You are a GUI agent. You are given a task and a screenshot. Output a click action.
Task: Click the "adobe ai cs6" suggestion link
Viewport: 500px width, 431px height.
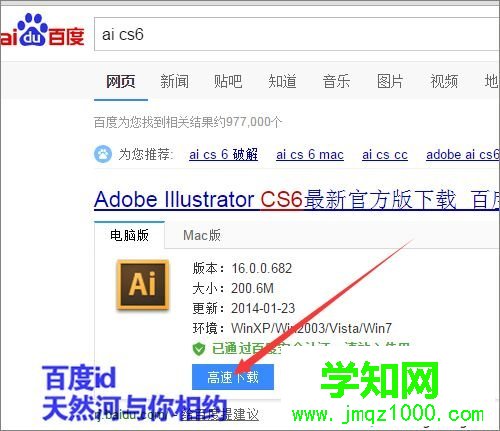[463, 155]
